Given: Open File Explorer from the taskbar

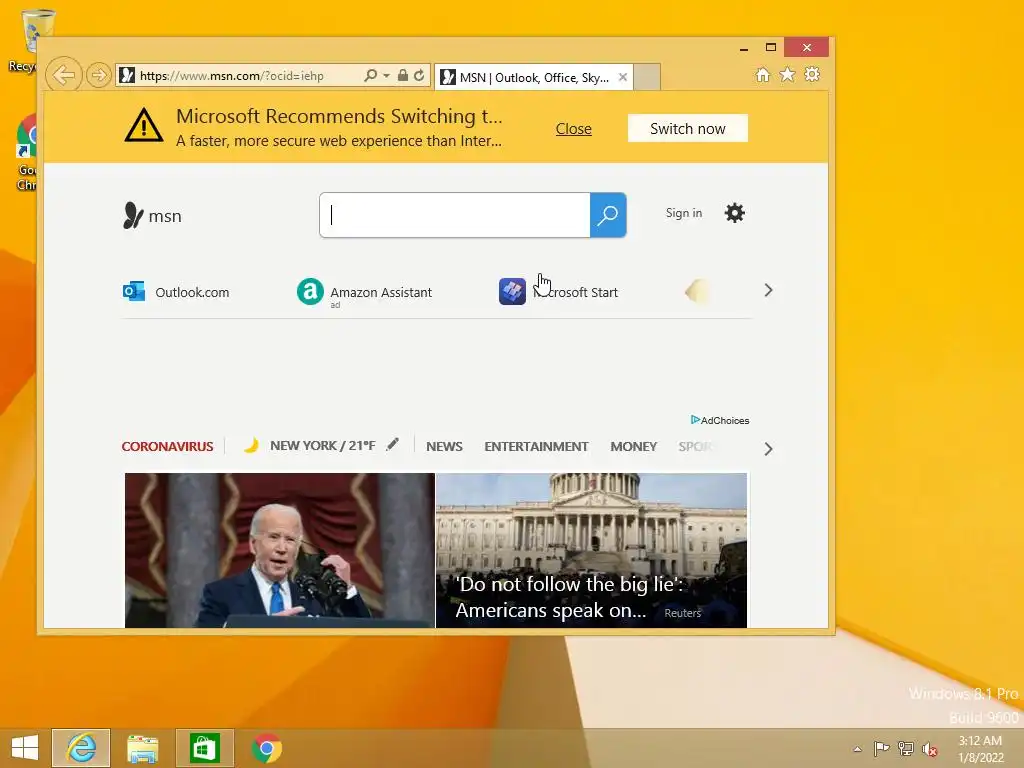Looking at the screenshot, I should tap(142, 748).
